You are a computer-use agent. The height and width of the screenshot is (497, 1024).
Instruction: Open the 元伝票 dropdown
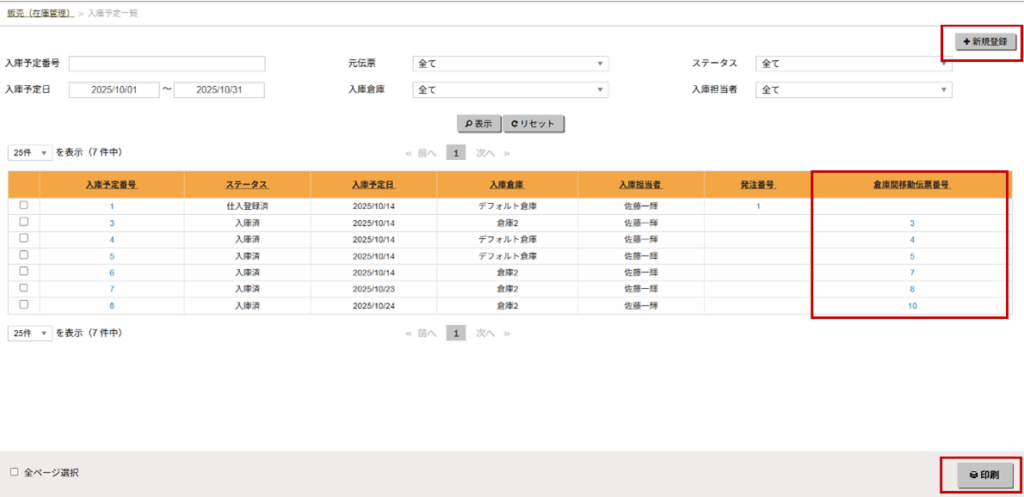[510, 64]
